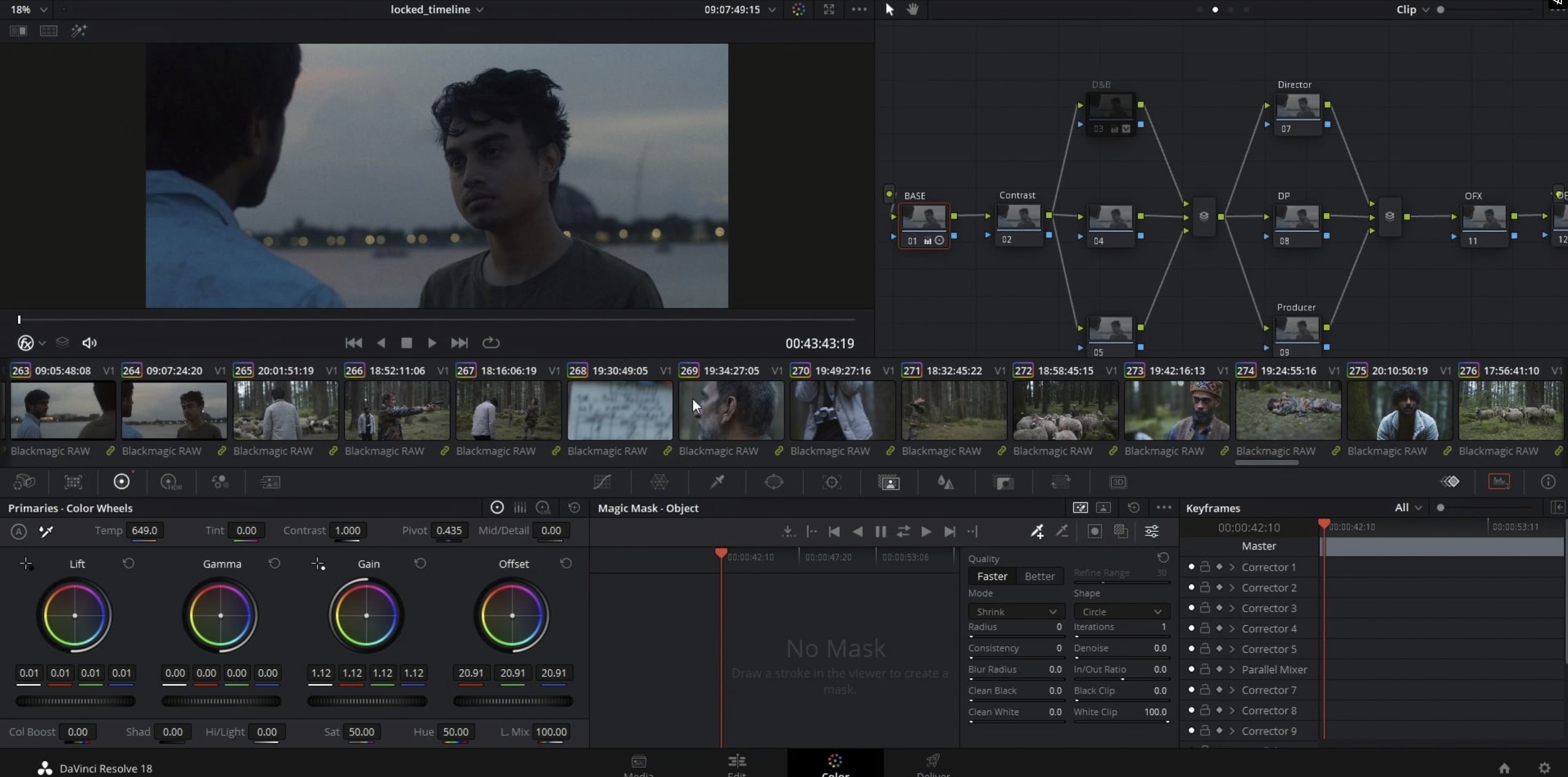Open the Tracker palette icon
The width and height of the screenshot is (1568, 777).
coord(831,482)
